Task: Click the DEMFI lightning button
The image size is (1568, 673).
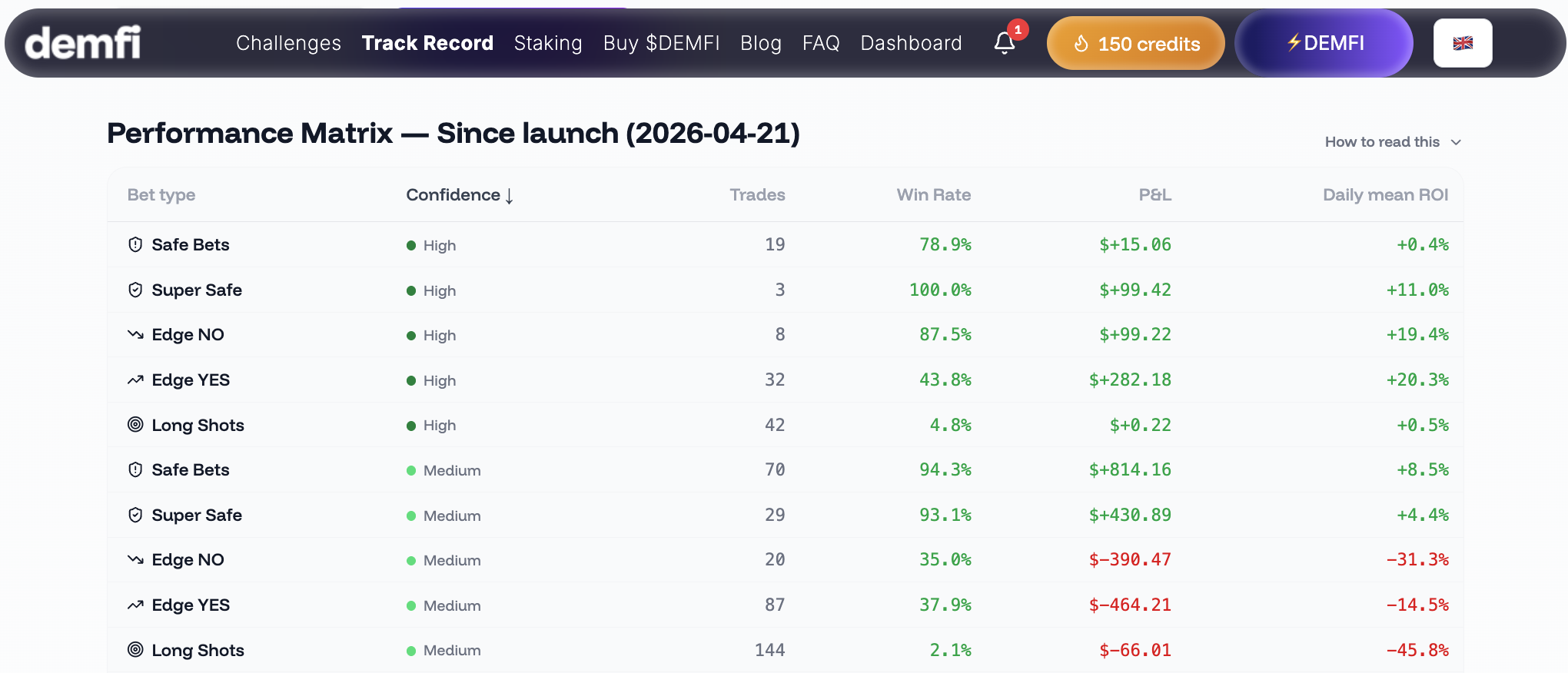Action: click(1324, 43)
